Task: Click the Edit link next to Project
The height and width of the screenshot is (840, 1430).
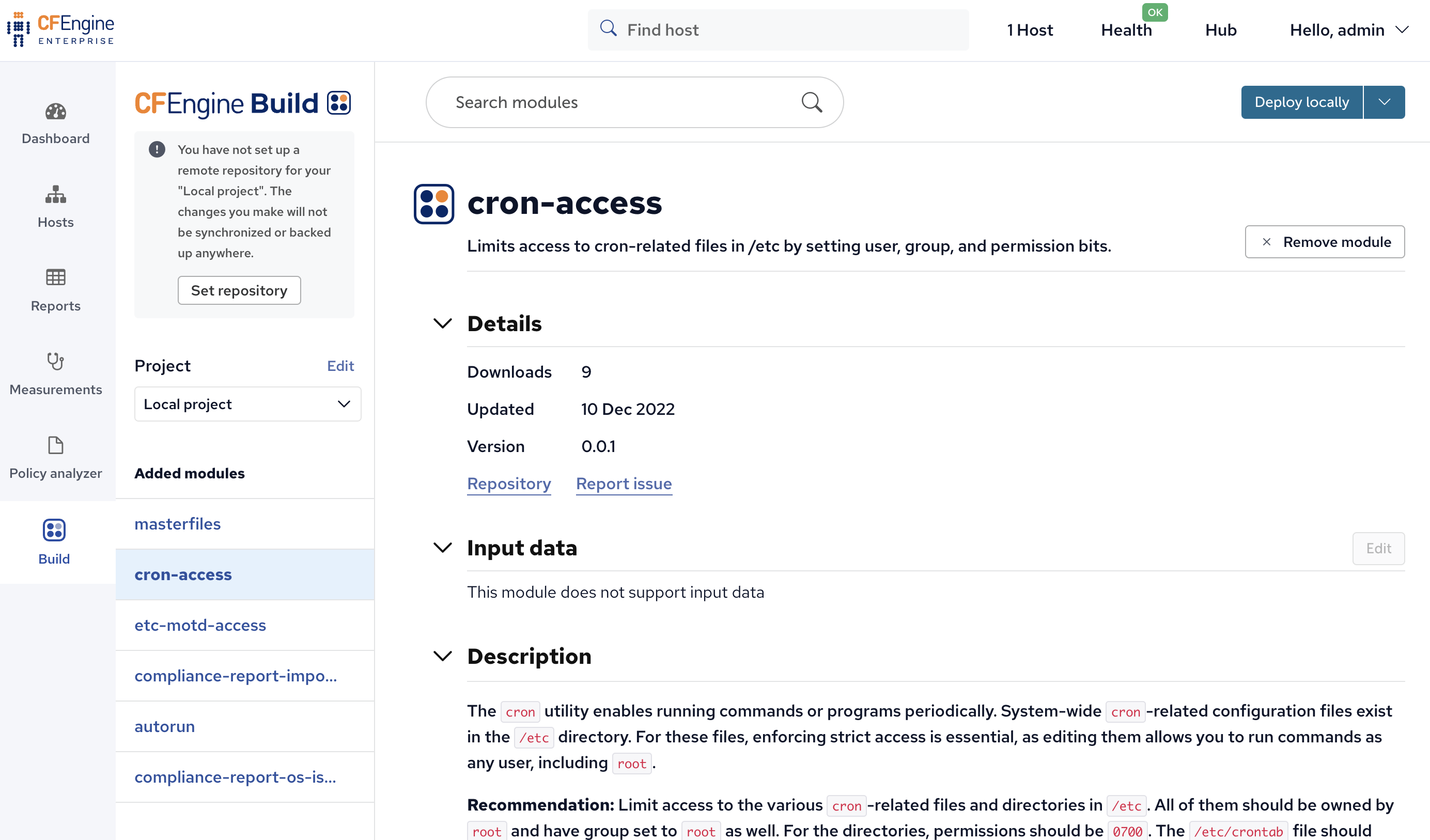Action: tap(340, 366)
